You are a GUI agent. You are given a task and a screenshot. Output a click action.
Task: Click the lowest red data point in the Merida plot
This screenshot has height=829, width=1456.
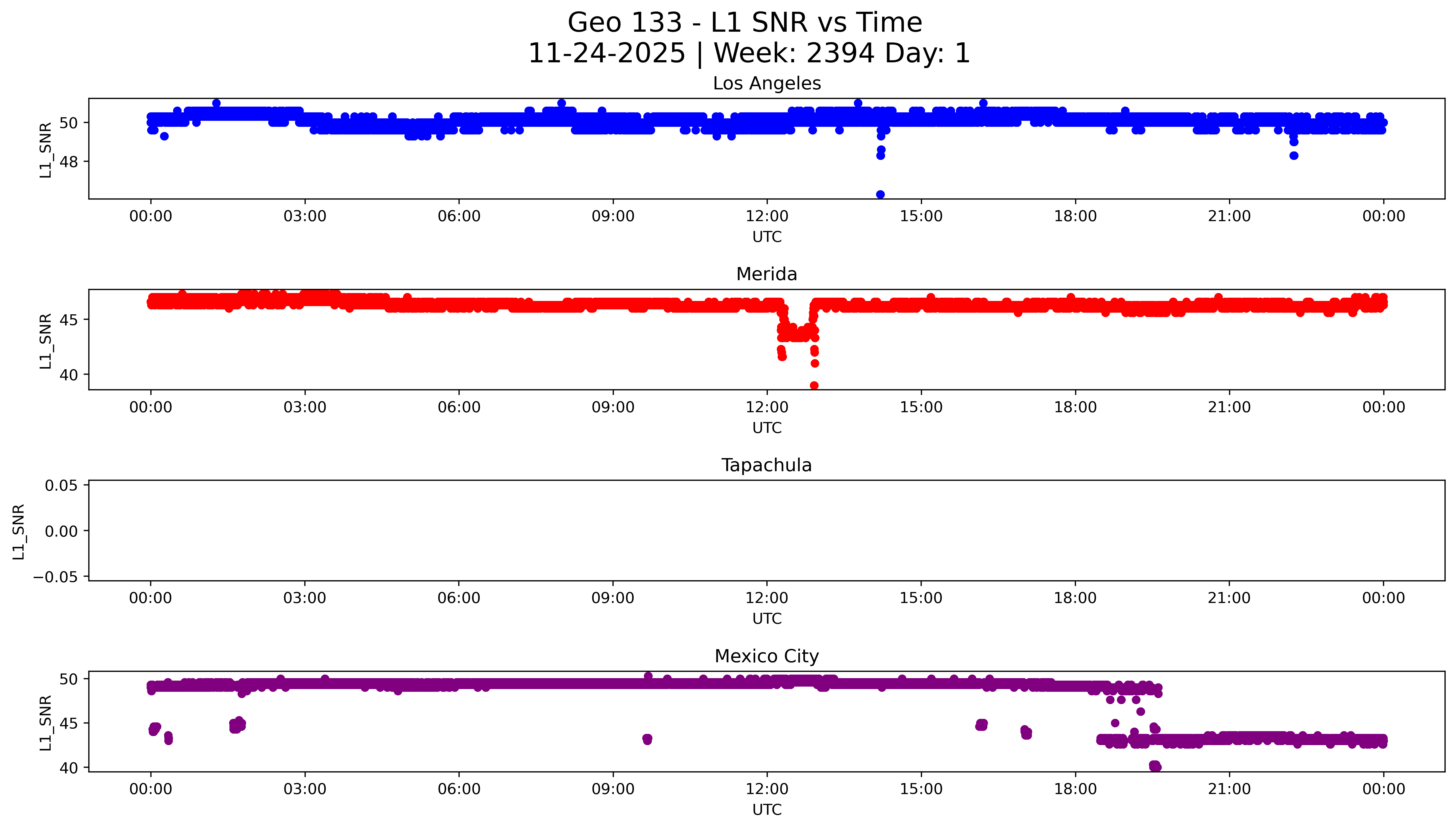pyautogui.click(x=814, y=386)
